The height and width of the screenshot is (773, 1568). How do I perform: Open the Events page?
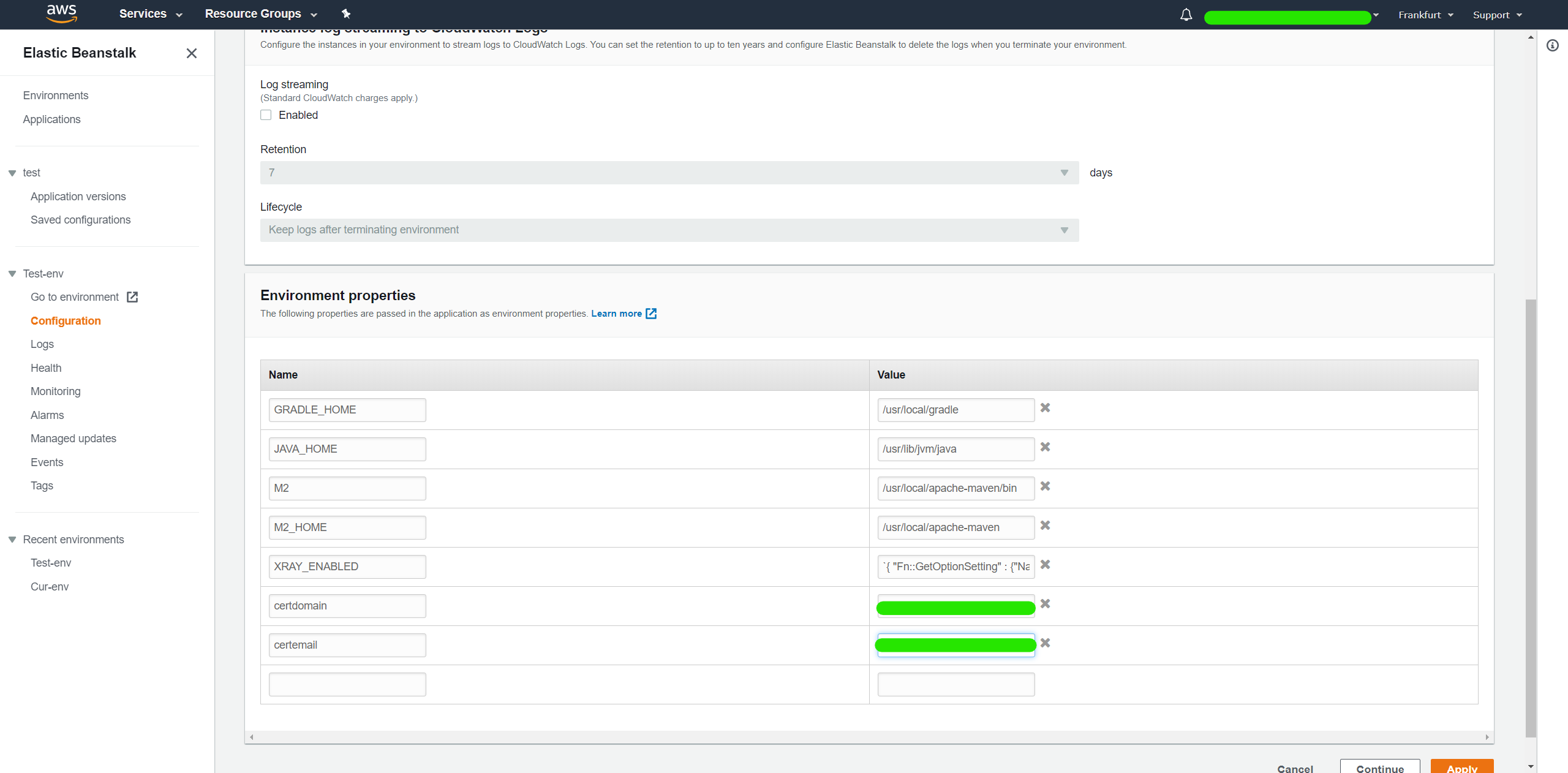(47, 462)
